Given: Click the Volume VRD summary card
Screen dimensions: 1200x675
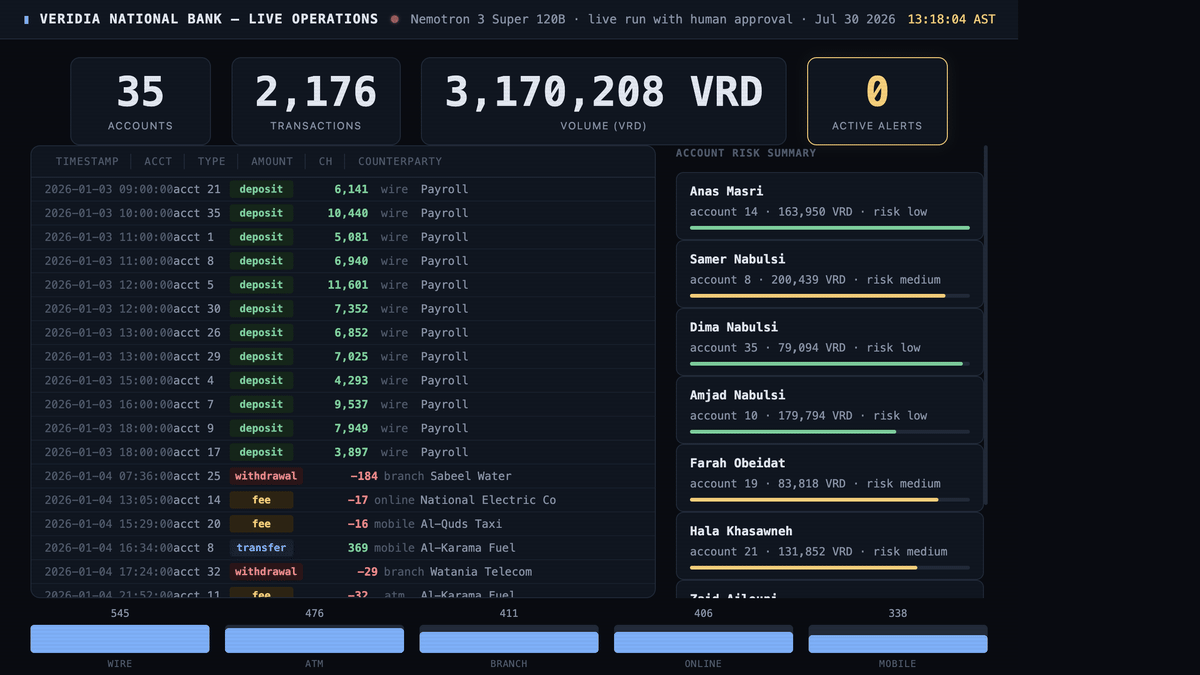Looking at the screenshot, I should (x=603, y=101).
